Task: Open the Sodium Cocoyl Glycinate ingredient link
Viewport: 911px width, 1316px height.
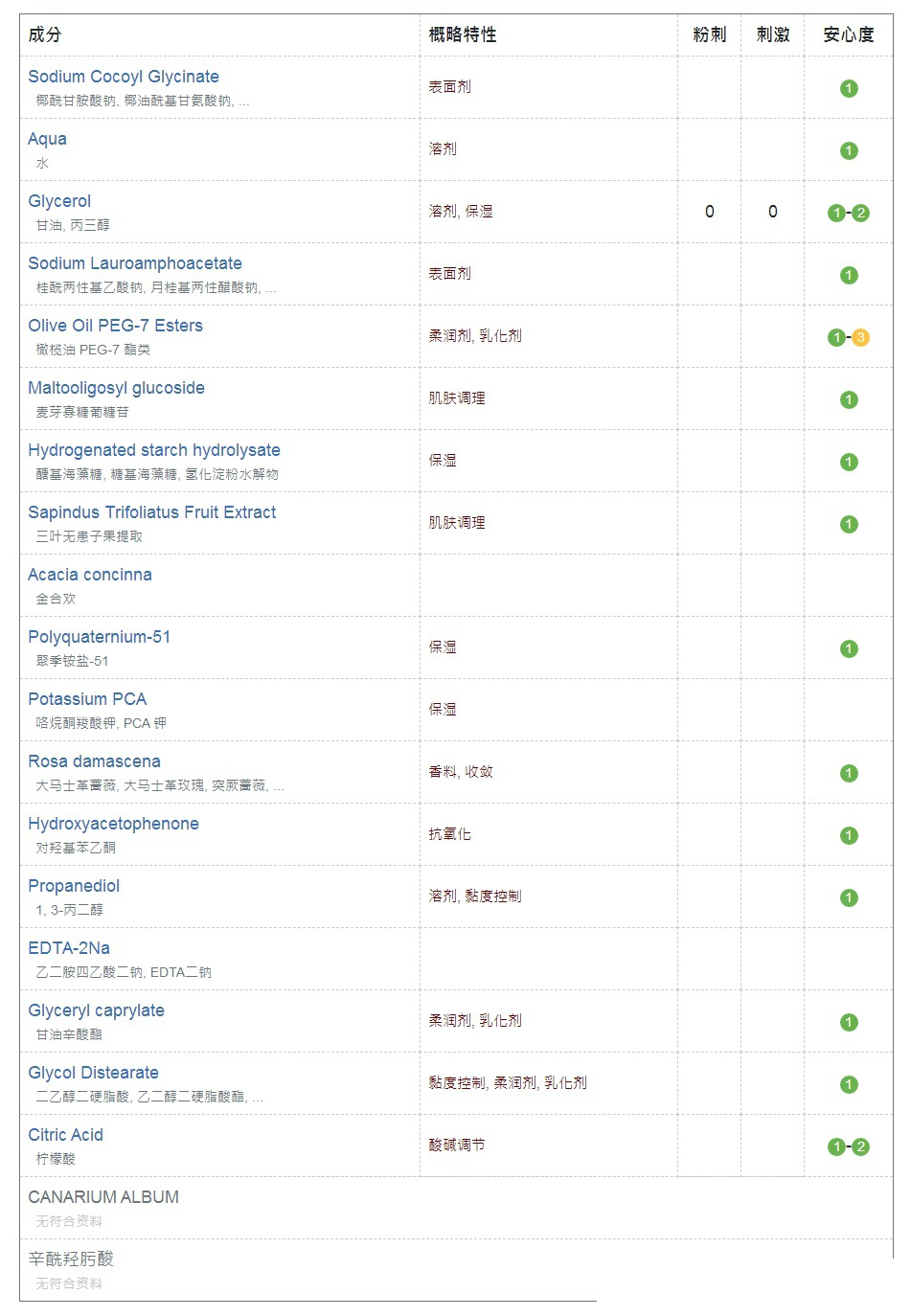Action: [x=124, y=77]
